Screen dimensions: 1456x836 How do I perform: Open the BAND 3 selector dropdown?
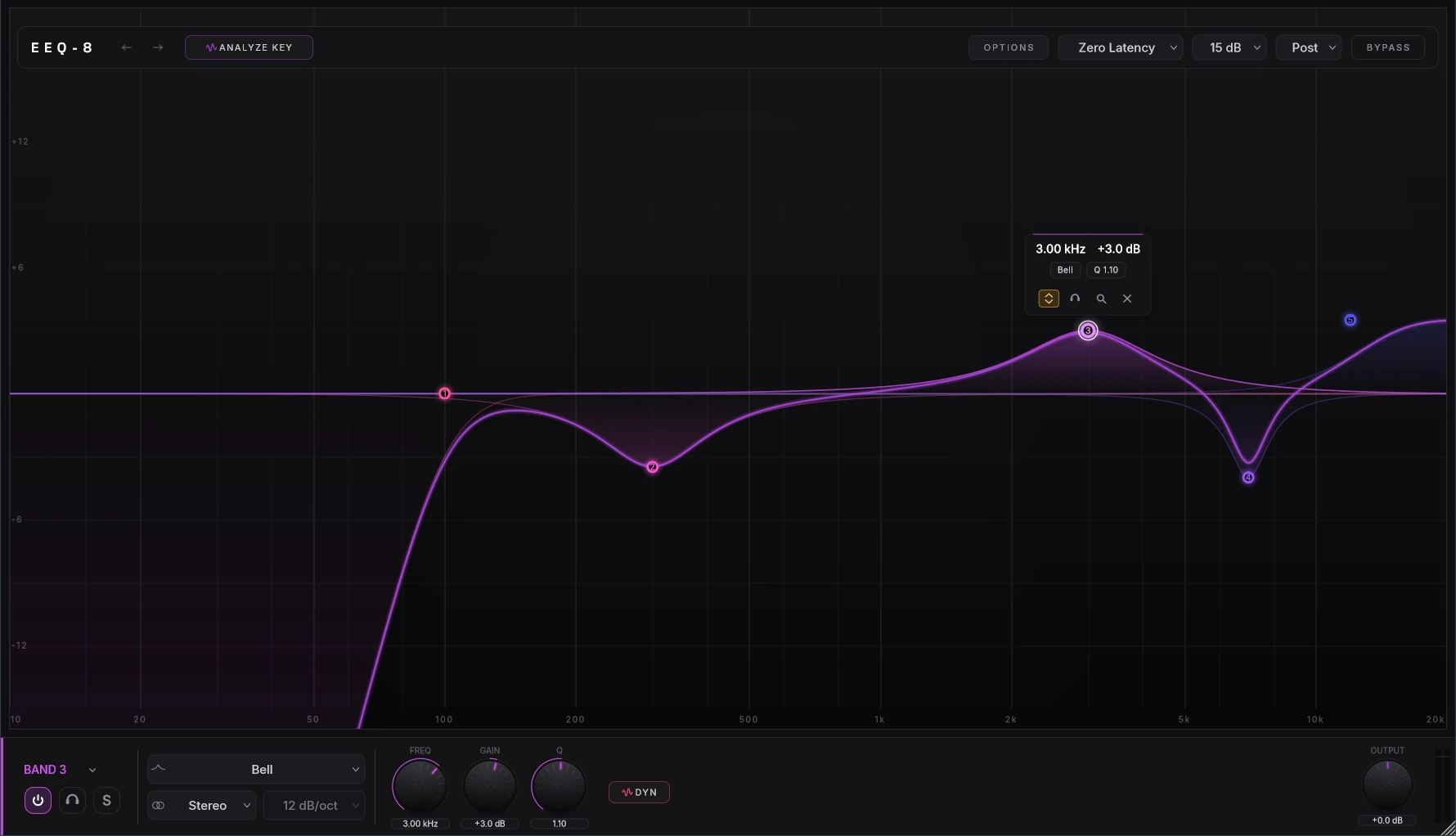(x=60, y=770)
